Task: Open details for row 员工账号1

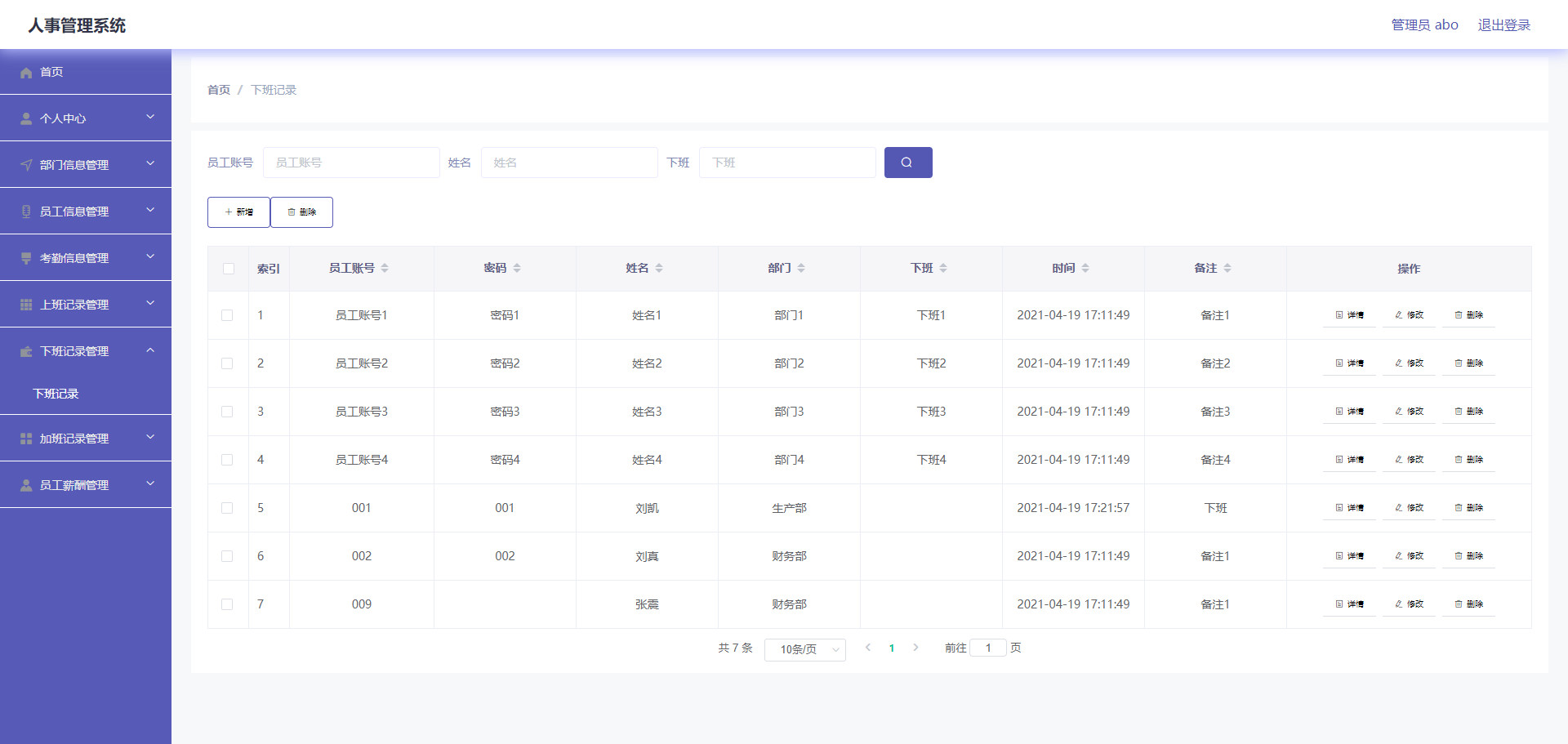Action: click(1349, 315)
